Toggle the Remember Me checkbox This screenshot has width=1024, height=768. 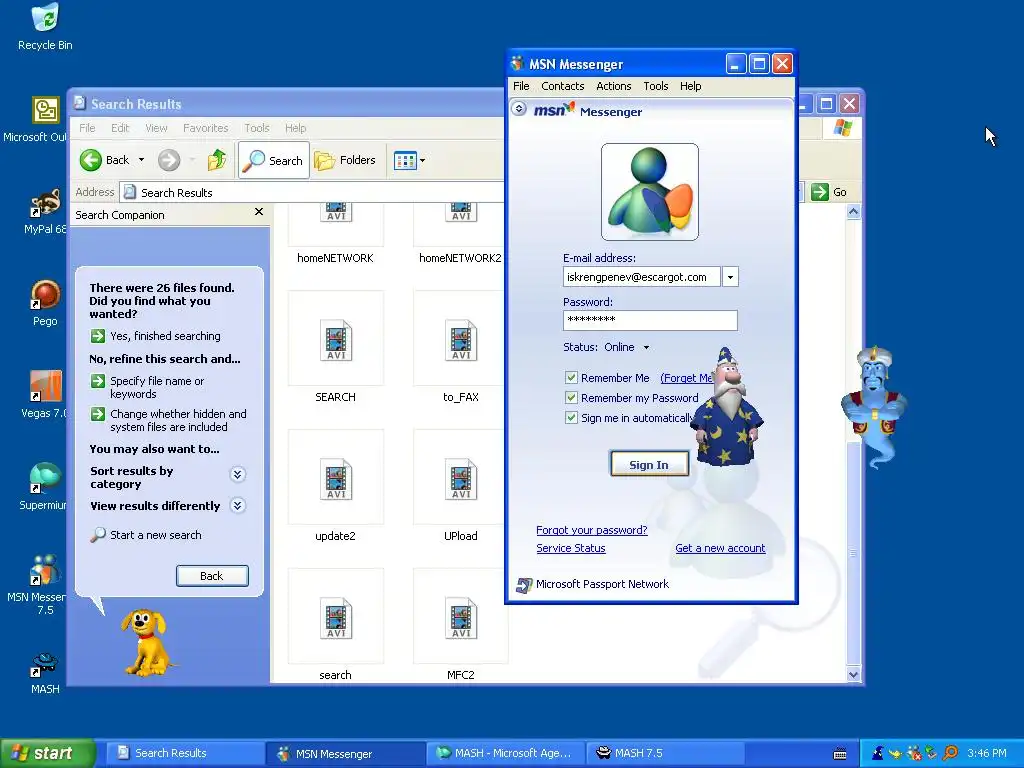(571, 377)
